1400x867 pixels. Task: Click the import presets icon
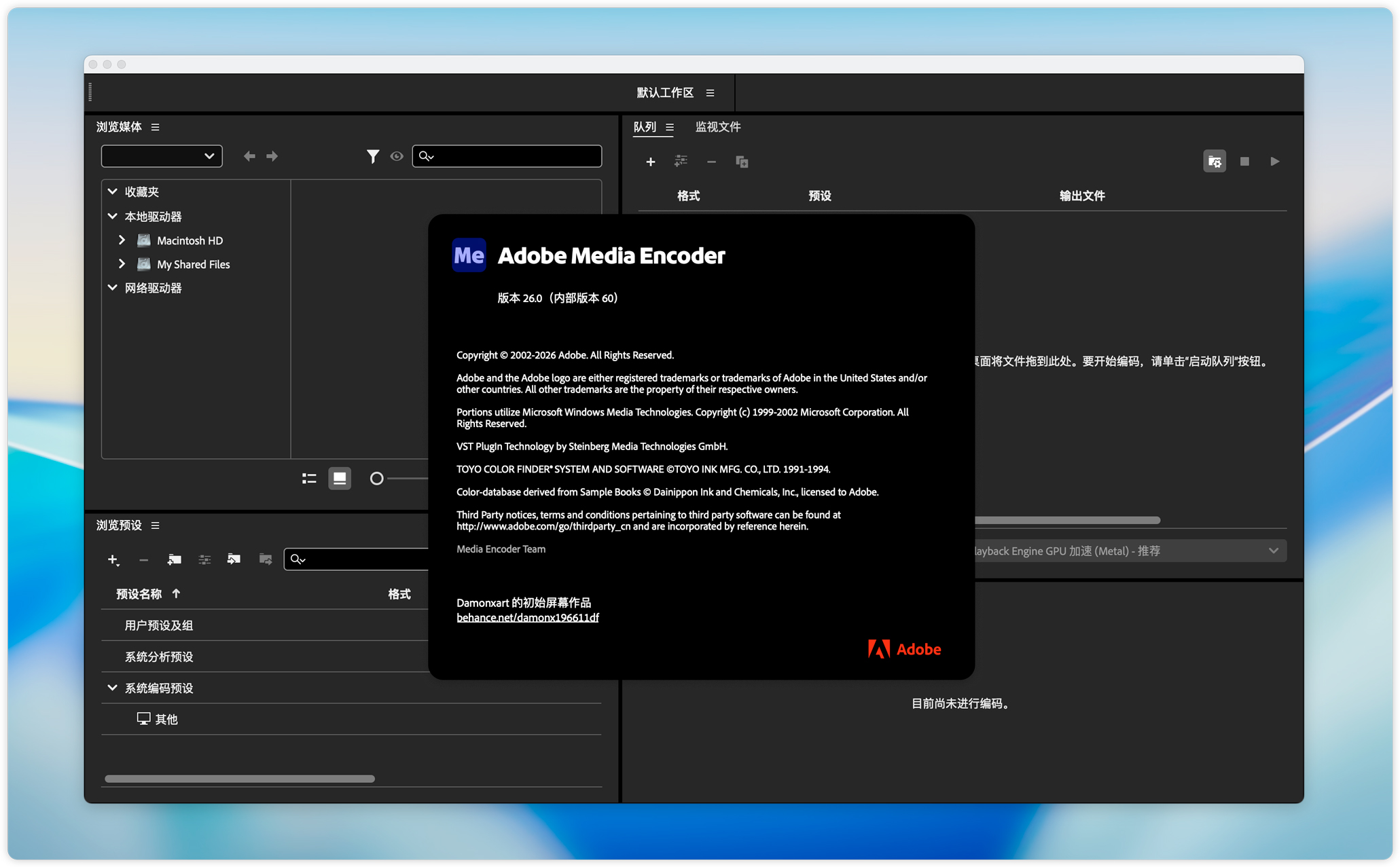coord(234,559)
